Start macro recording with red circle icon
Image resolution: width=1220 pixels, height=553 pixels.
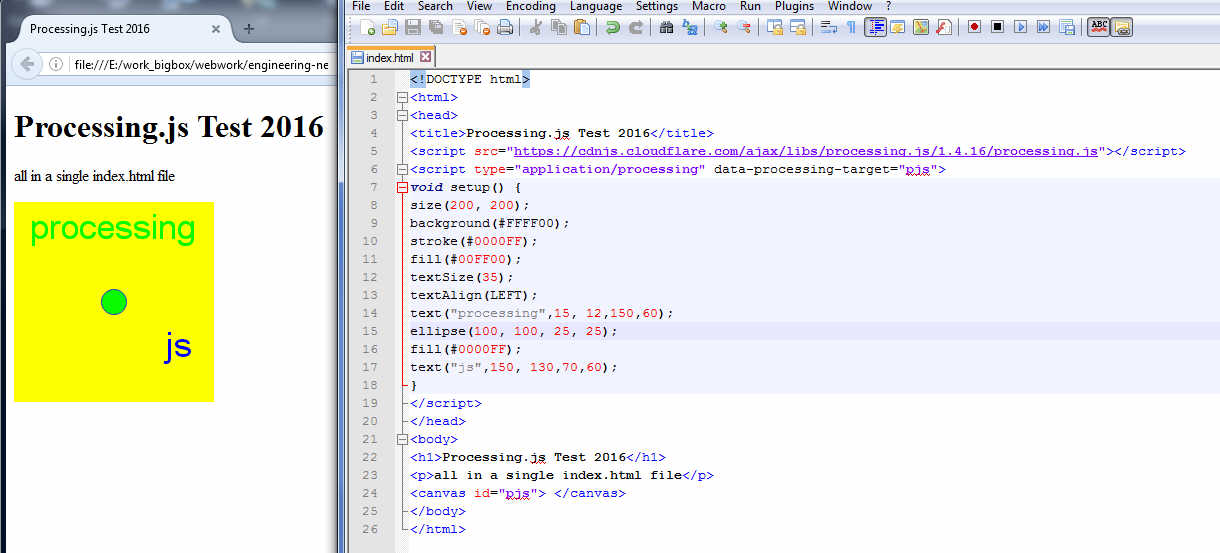pyautogui.click(x=974, y=27)
